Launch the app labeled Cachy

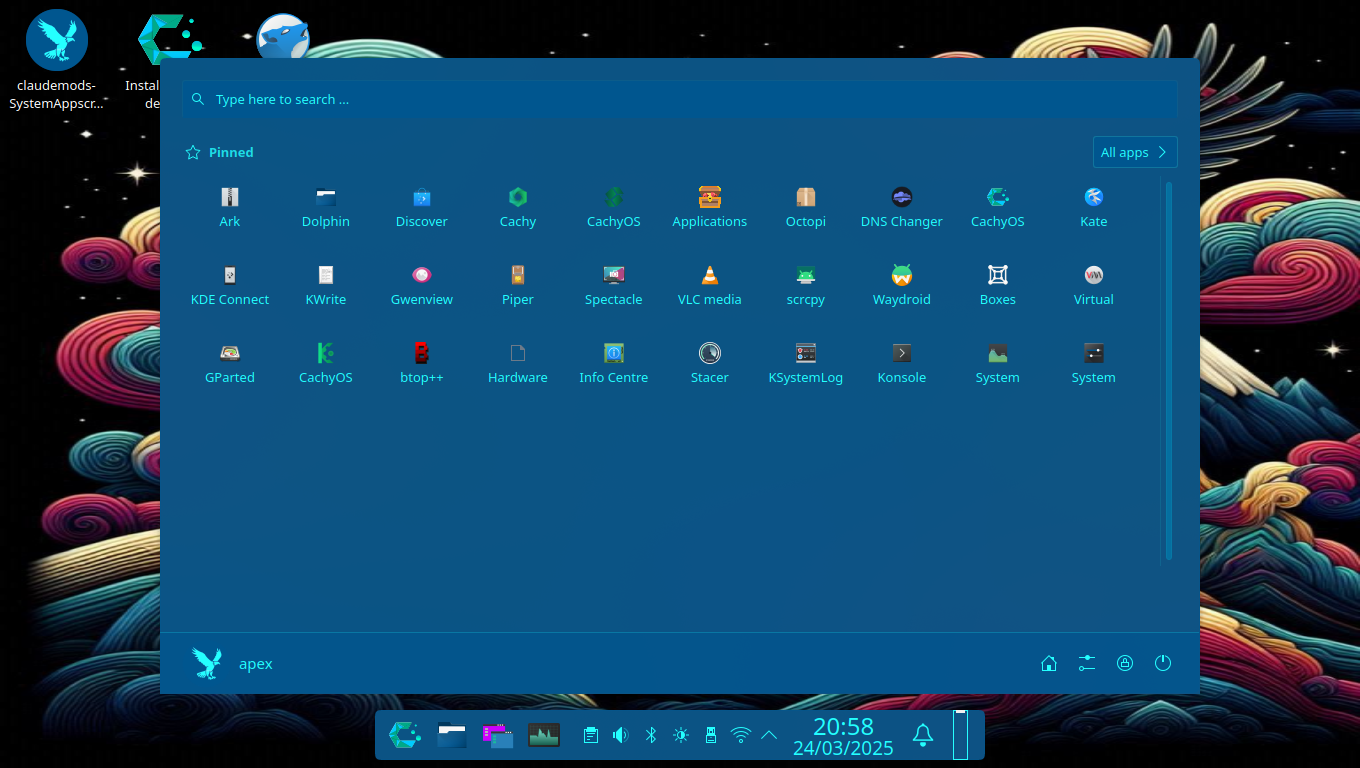(518, 207)
